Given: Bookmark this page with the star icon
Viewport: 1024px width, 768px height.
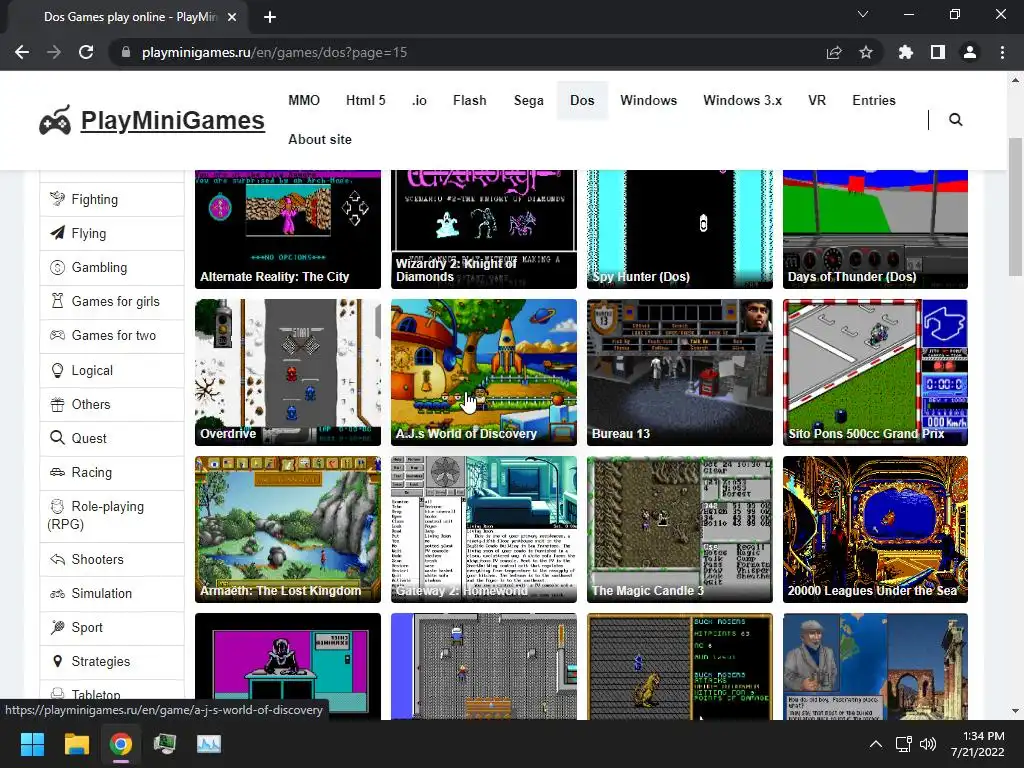Looking at the screenshot, I should [866, 52].
